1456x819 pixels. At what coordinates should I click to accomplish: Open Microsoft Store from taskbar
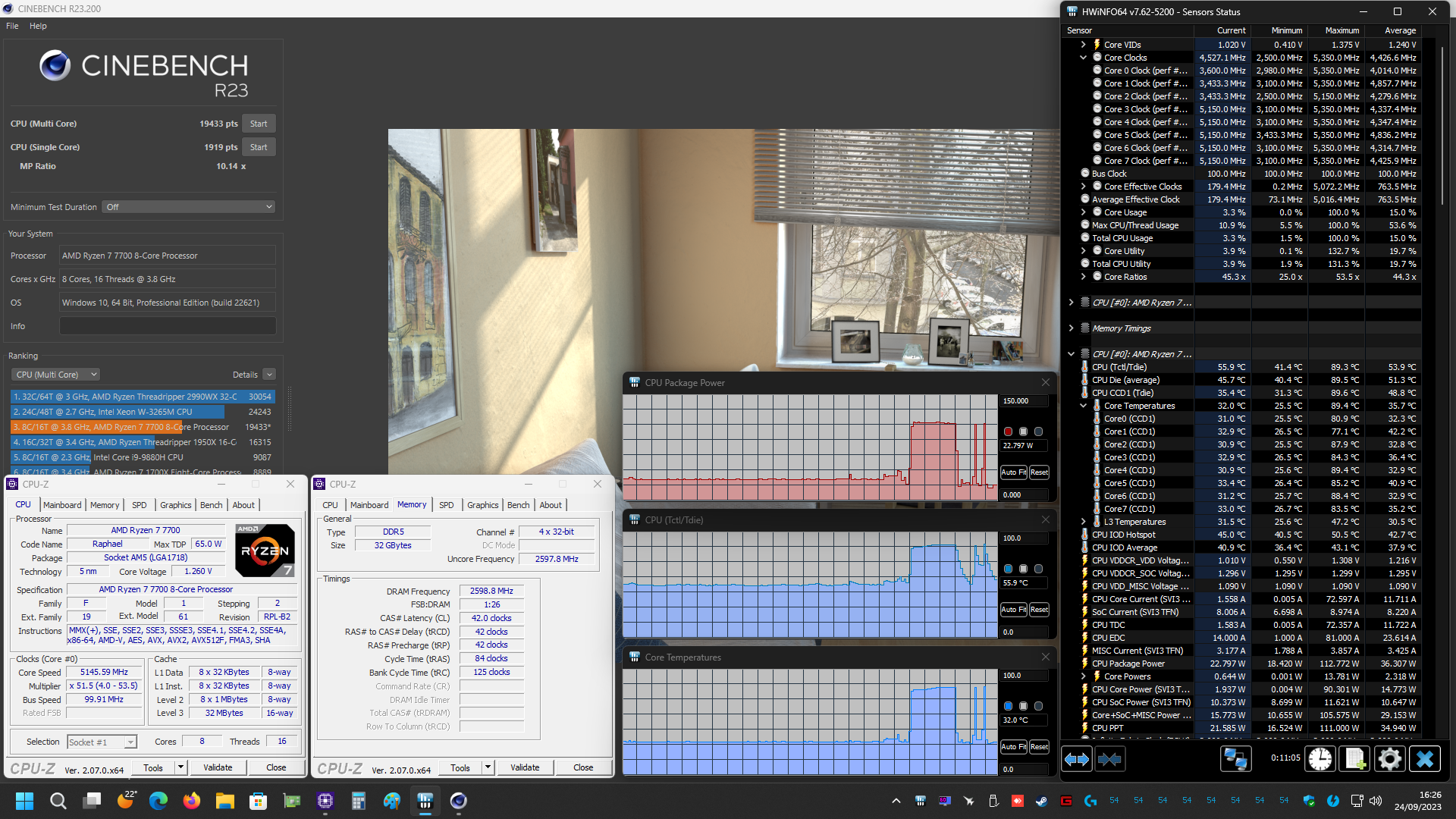pyautogui.click(x=259, y=801)
